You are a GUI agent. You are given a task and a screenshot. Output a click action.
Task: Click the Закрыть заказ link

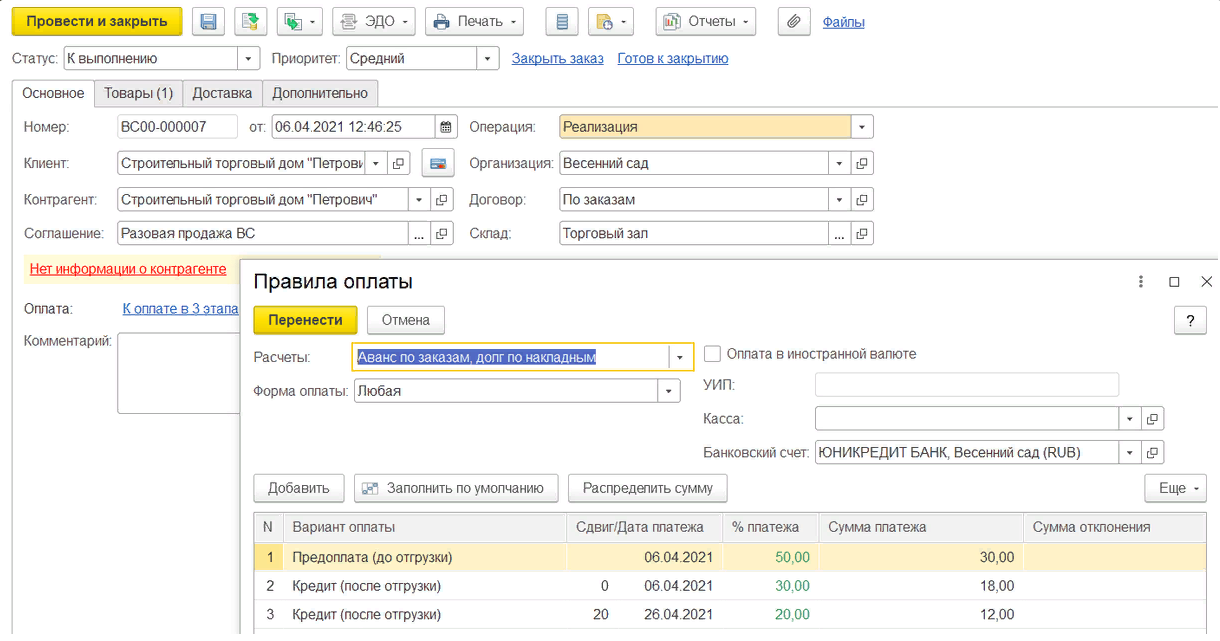(x=557, y=59)
